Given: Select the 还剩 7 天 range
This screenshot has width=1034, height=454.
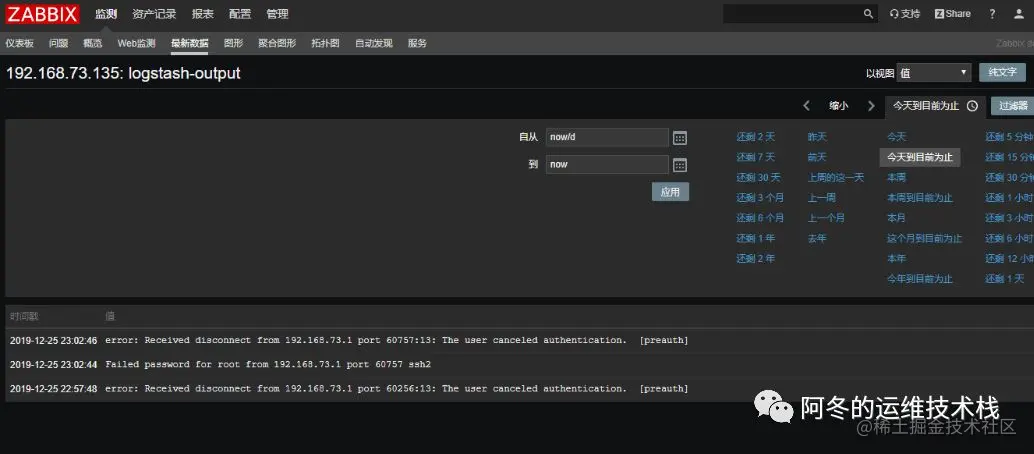Looking at the screenshot, I should pyautogui.click(x=756, y=158).
